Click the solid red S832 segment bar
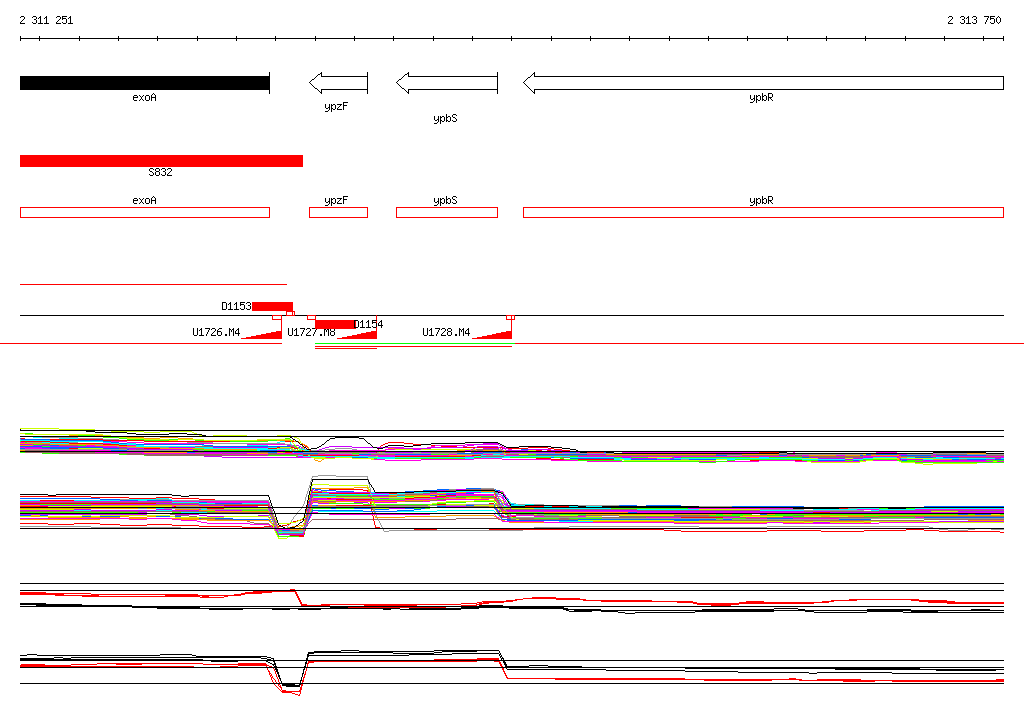 (161, 161)
